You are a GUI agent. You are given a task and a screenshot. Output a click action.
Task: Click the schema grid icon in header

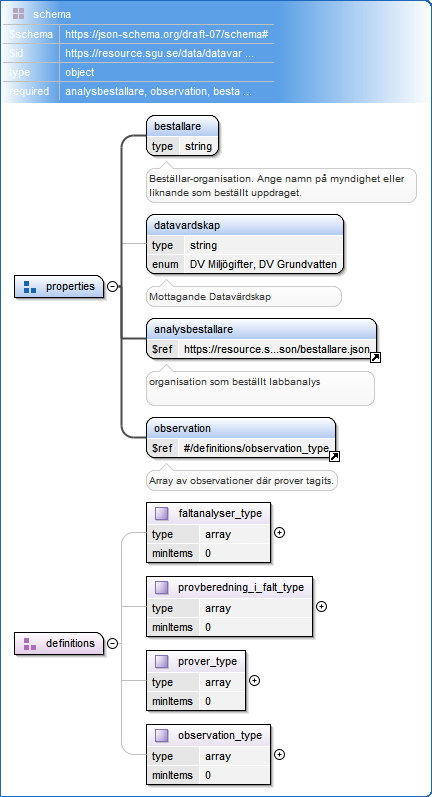(x=18, y=14)
